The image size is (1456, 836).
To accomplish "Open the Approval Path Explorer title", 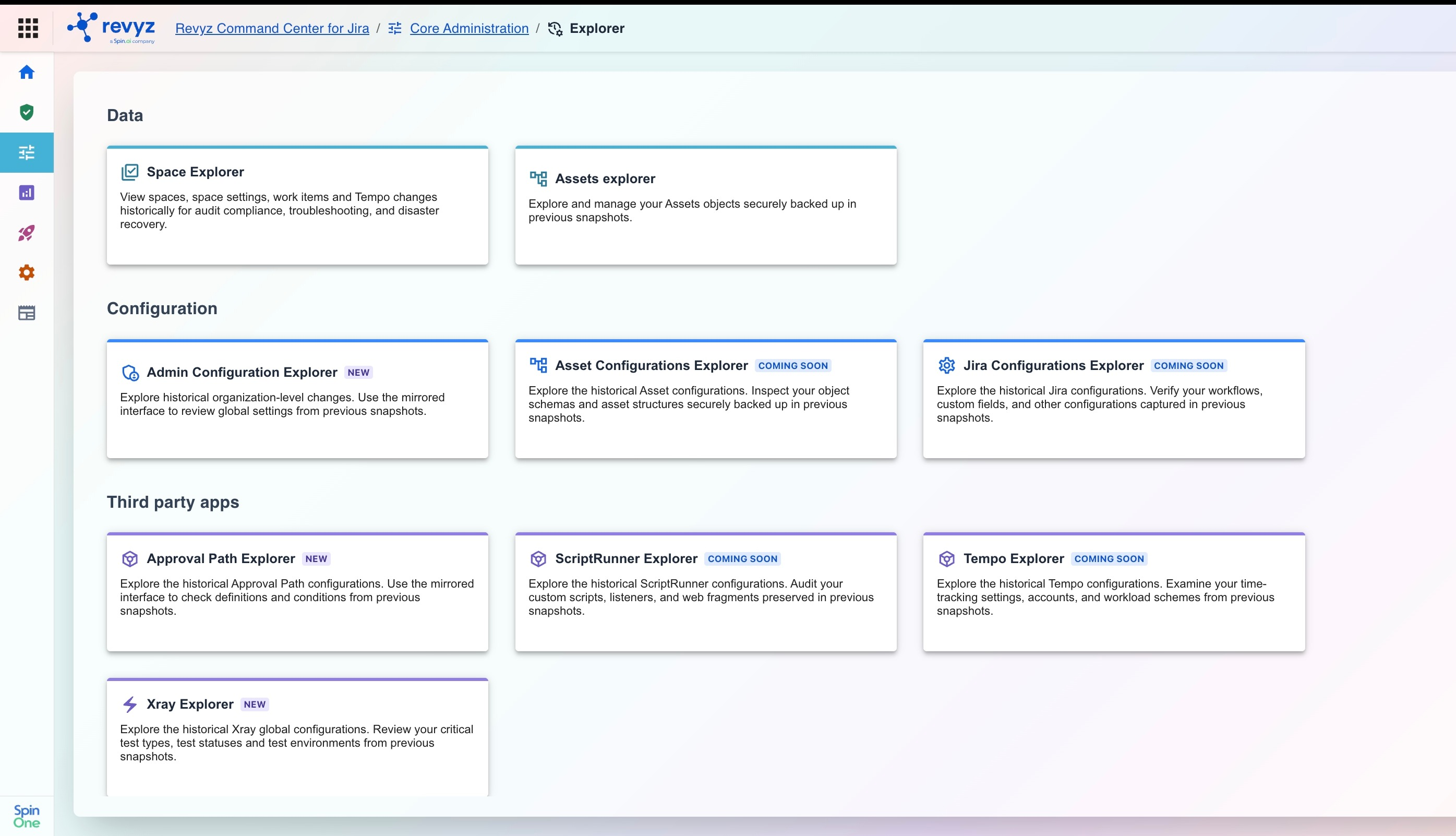I will [221, 559].
